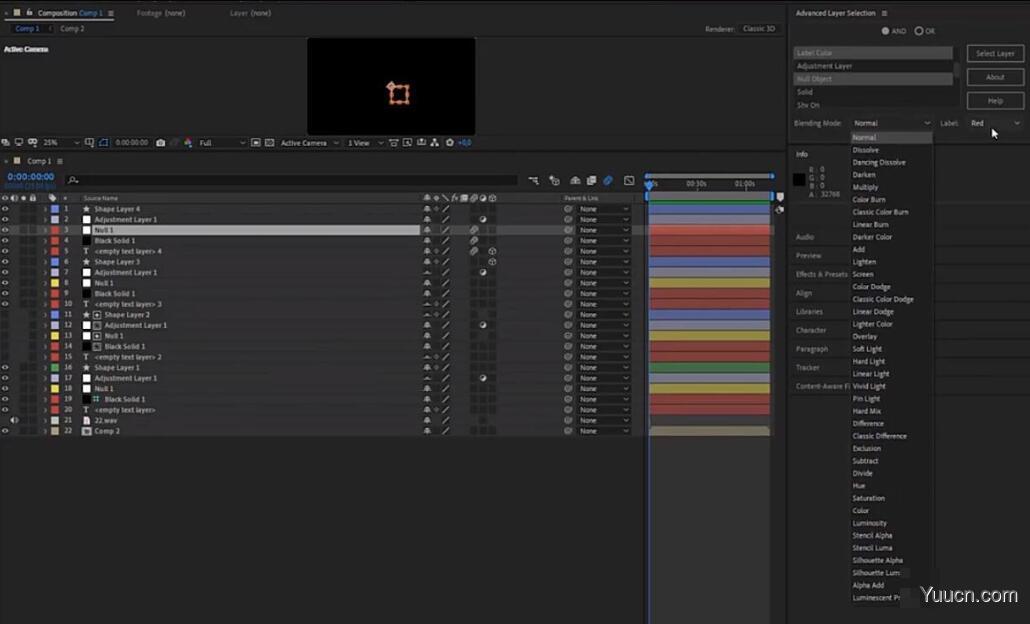
Task: Switch to the Comp 2 viewer tab
Action: [72, 29]
